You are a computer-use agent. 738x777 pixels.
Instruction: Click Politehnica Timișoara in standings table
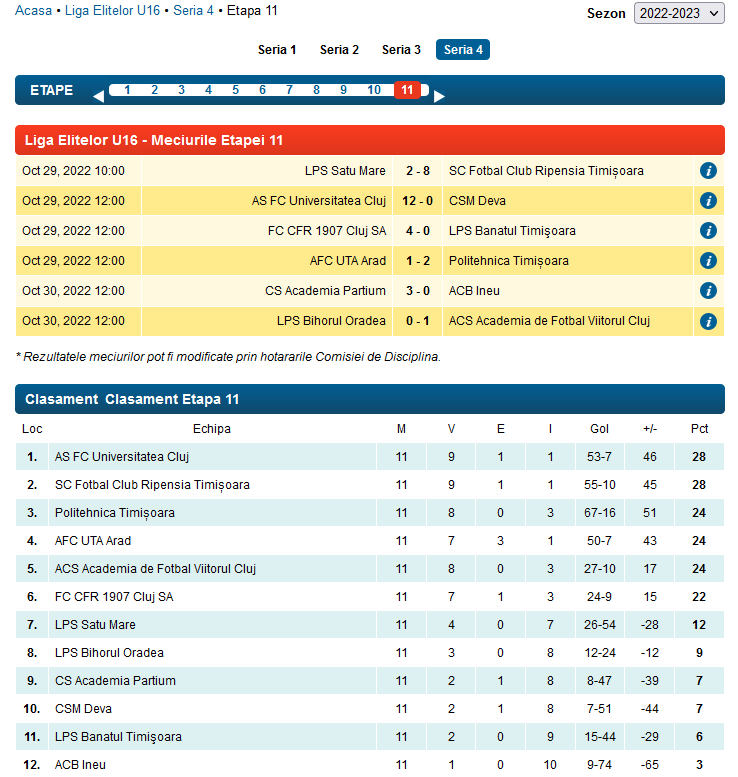tap(115, 513)
